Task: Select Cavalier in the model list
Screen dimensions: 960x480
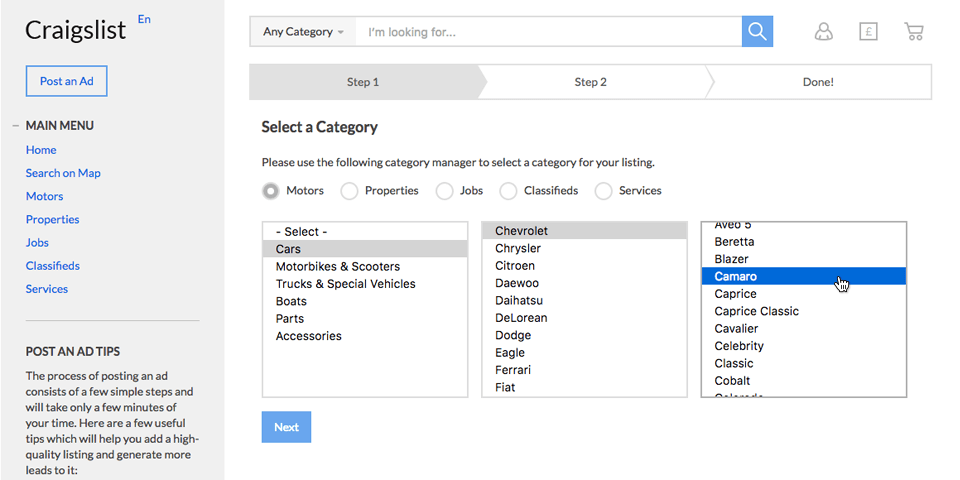Action: 804,328
